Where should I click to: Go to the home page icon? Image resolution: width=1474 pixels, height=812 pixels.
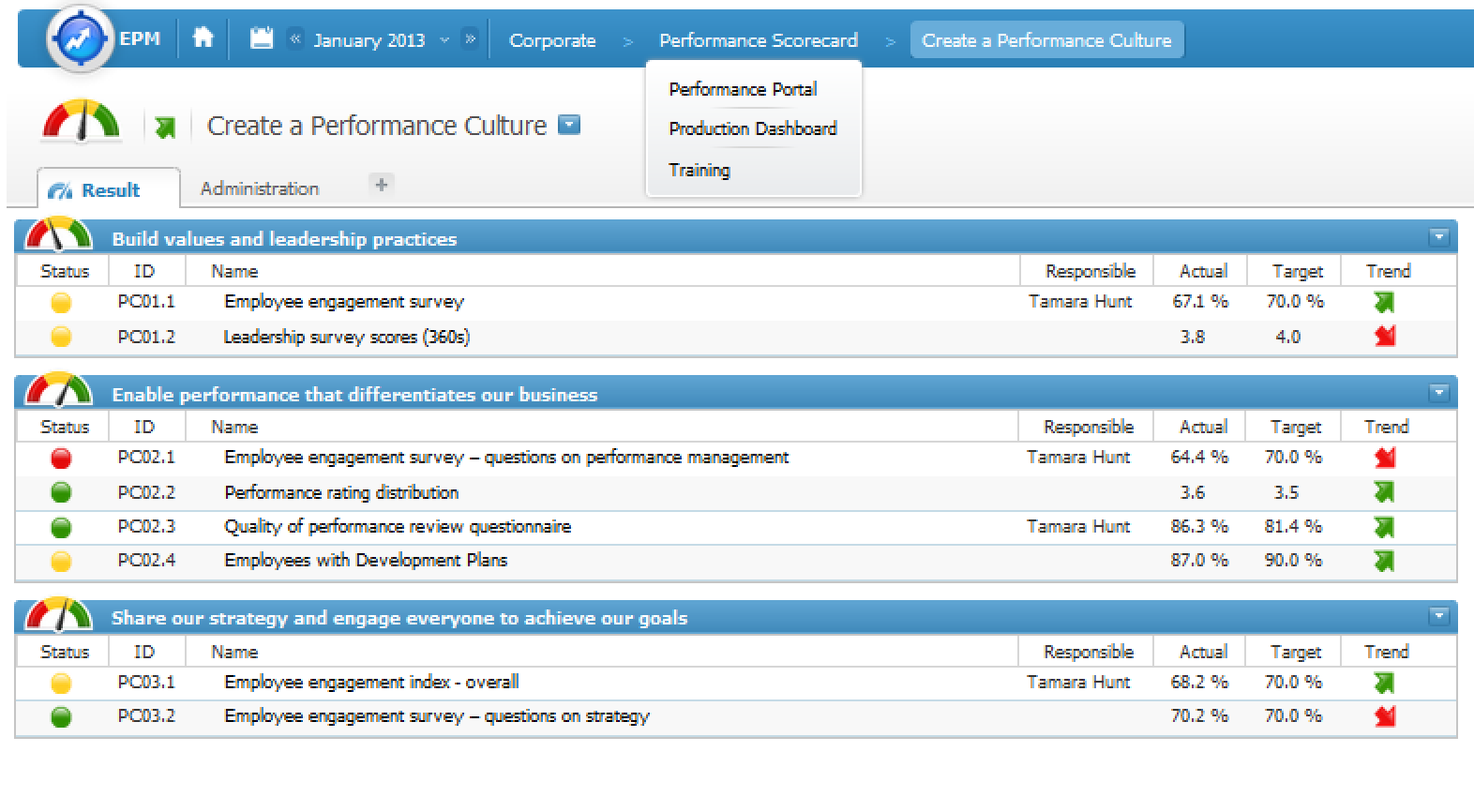(203, 38)
